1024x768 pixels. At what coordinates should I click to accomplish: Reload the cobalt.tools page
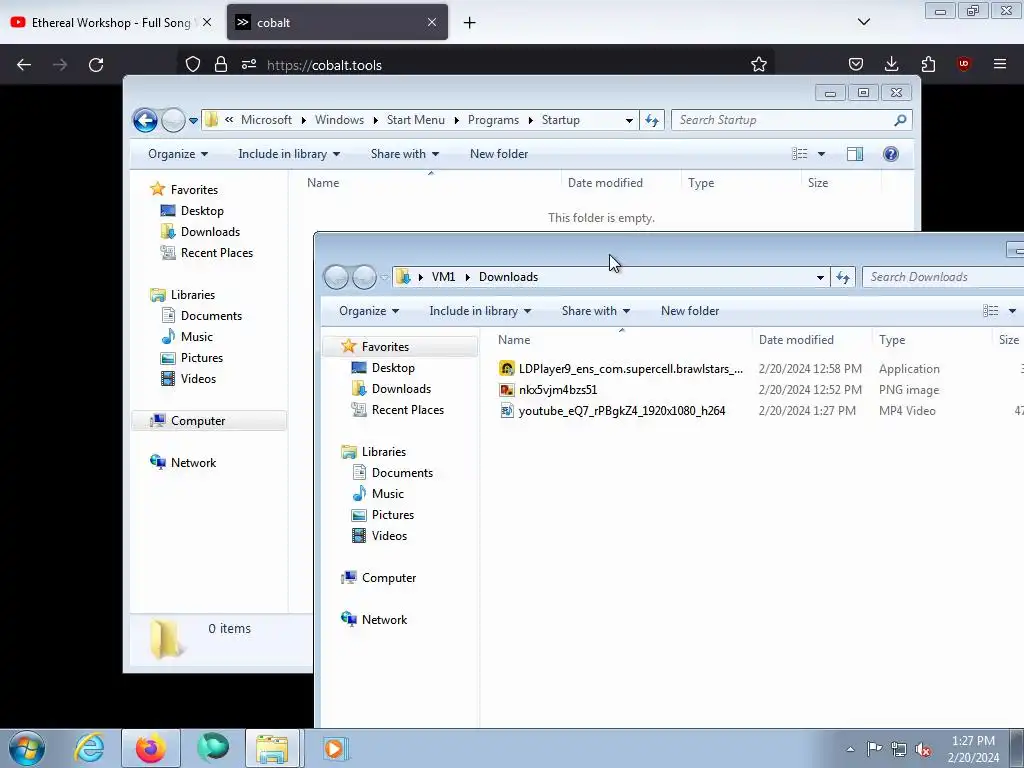click(x=96, y=65)
